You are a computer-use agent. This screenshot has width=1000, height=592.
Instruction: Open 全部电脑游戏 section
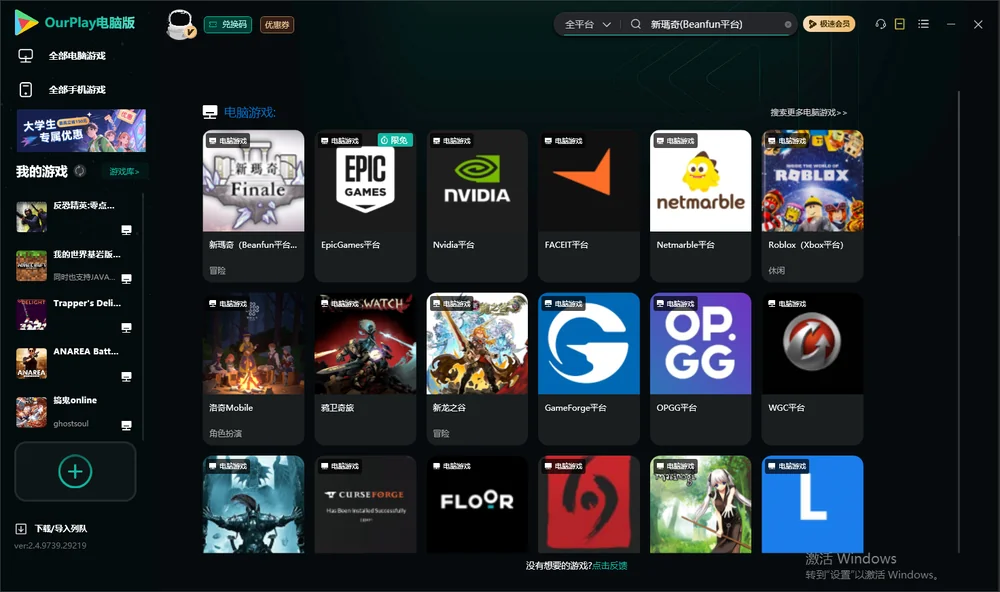point(62,56)
